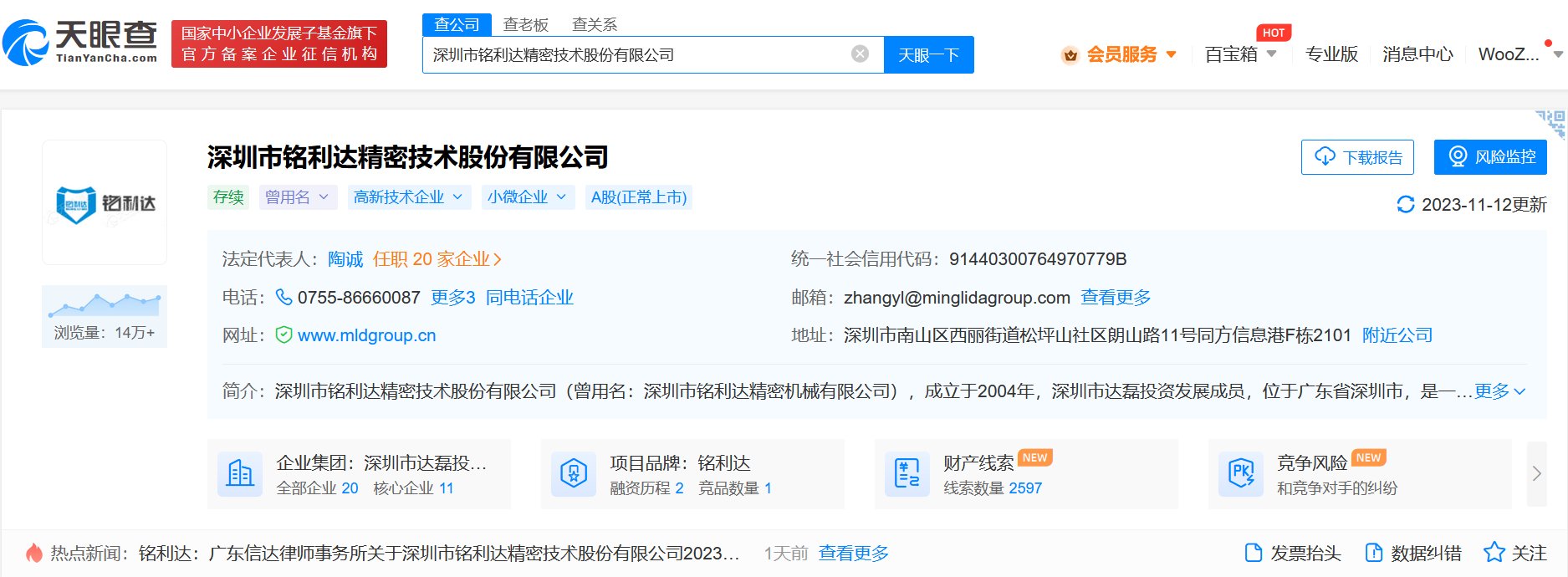Open the 财产线索 document icon
This screenshot has width=1568, height=577.
(907, 474)
